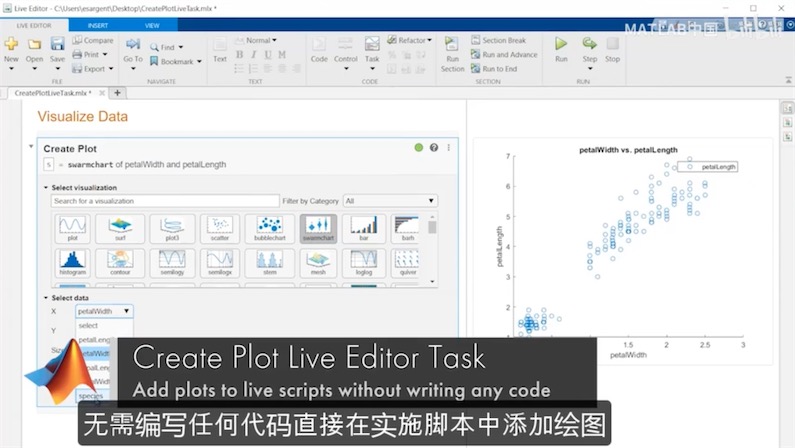Insert a Text block
Viewport: 795px width, 448px height.
pos(220,50)
